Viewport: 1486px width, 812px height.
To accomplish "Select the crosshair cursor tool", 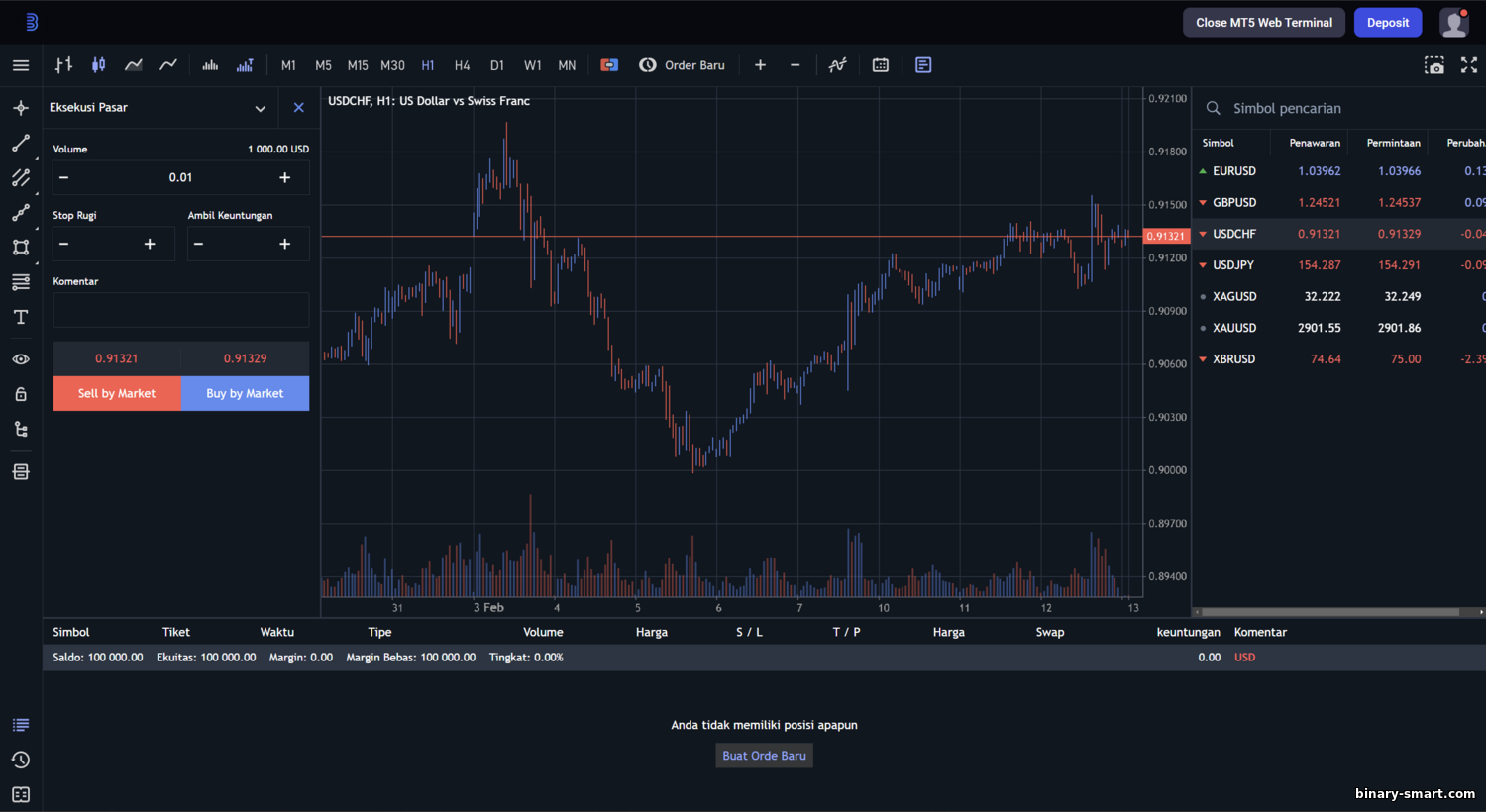I will [x=21, y=108].
